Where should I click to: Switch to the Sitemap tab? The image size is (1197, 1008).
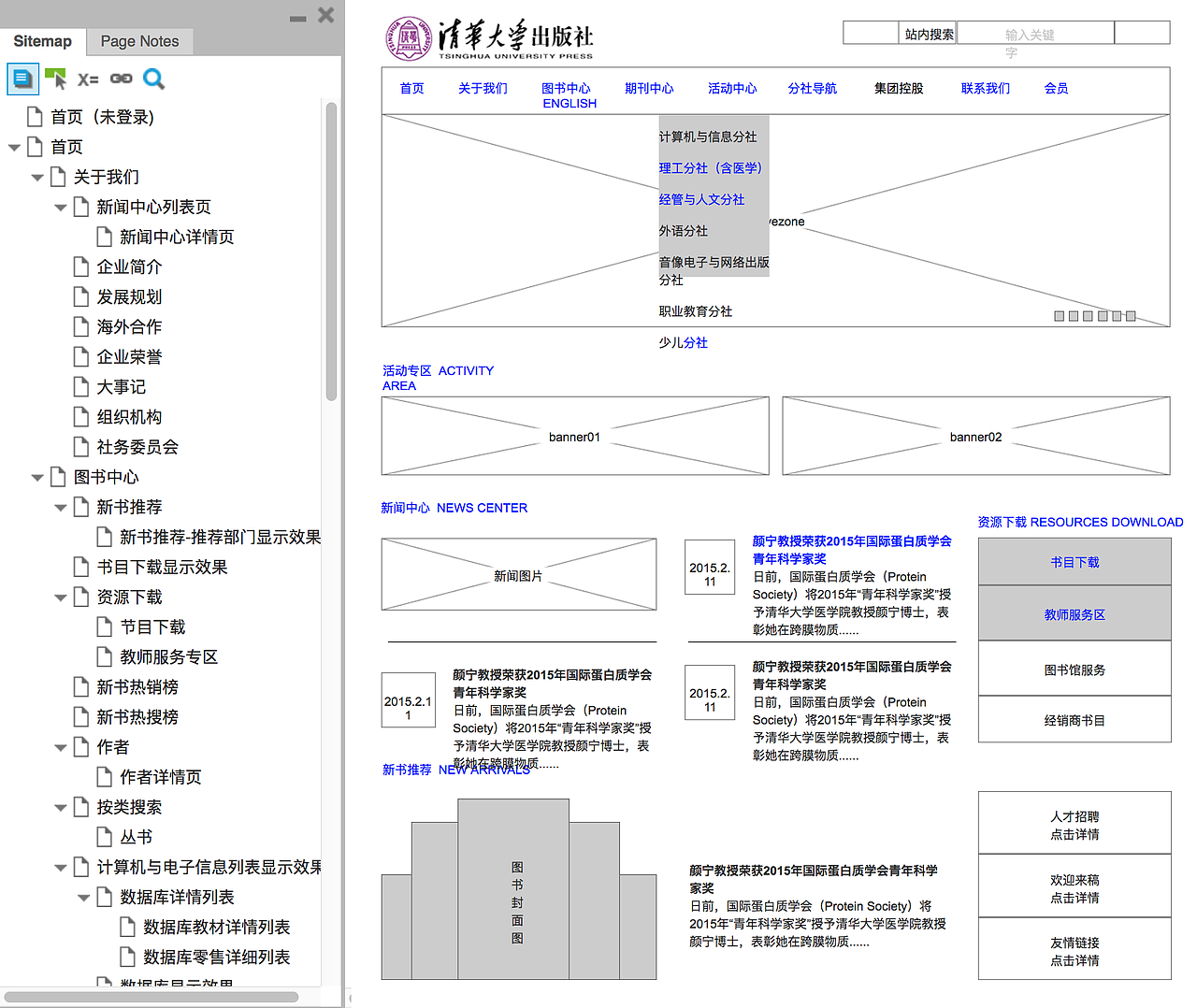[x=43, y=41]
